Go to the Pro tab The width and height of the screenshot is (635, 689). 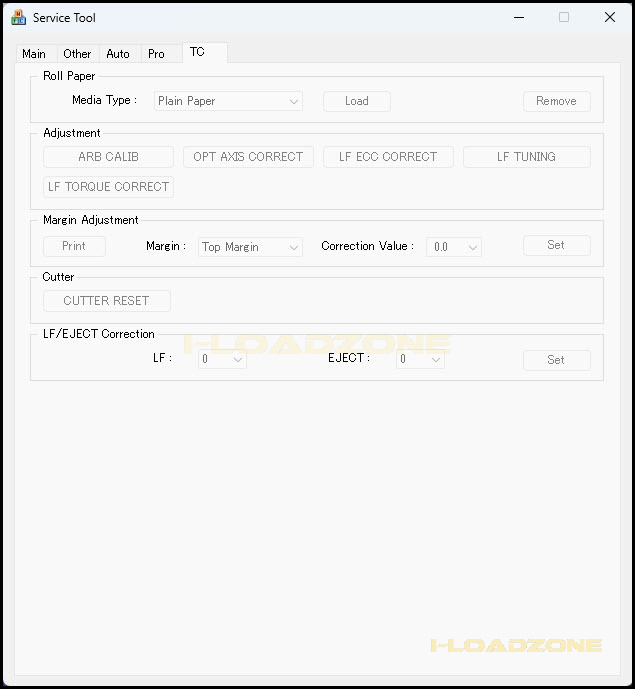pos(156,54)
